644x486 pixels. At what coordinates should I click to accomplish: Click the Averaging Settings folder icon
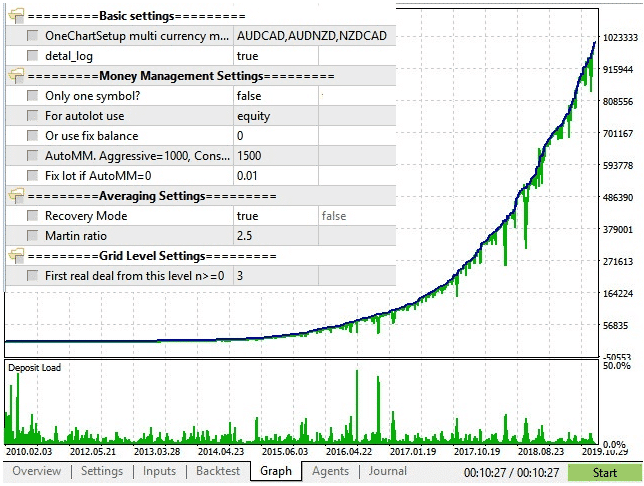click(16, 196)
